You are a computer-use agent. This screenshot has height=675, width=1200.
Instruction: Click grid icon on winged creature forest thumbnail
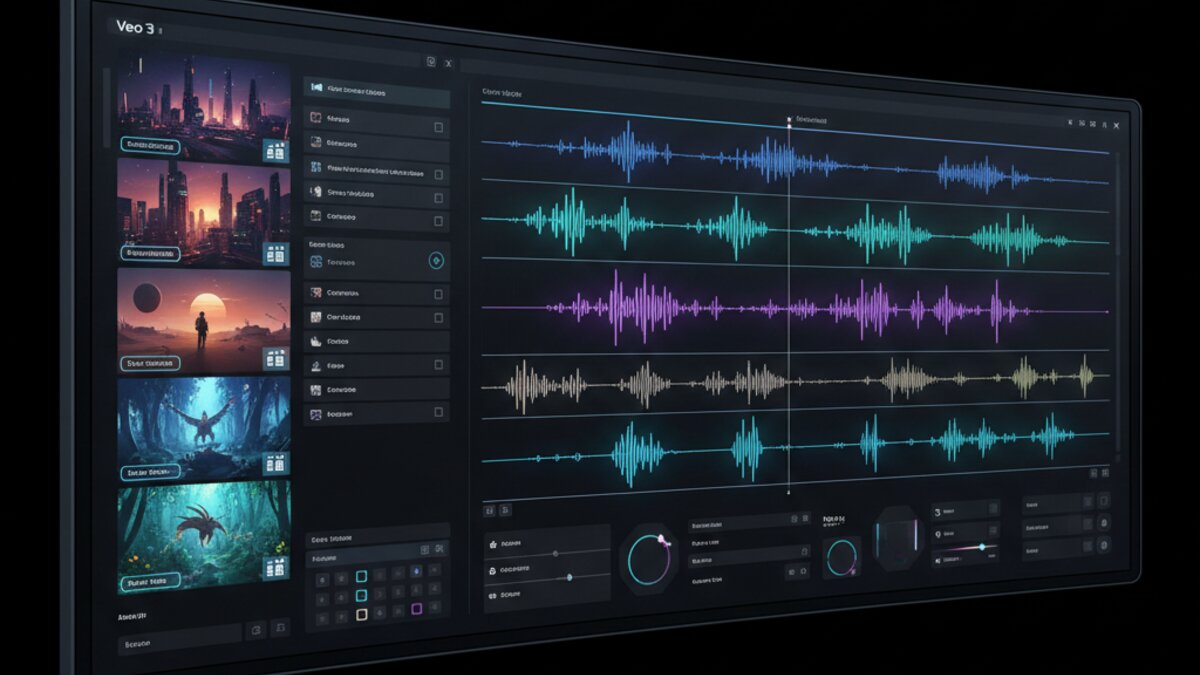(275, 463)
